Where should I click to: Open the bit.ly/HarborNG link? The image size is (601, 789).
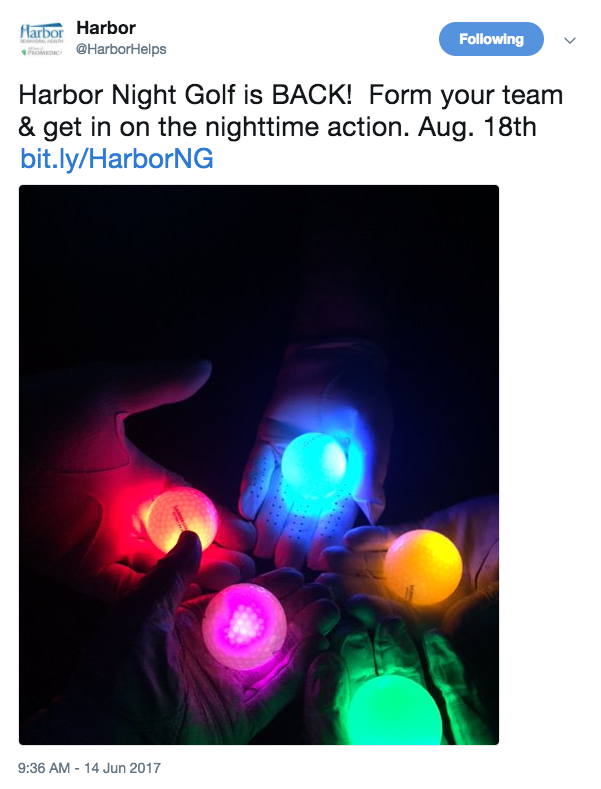(116, 159)
